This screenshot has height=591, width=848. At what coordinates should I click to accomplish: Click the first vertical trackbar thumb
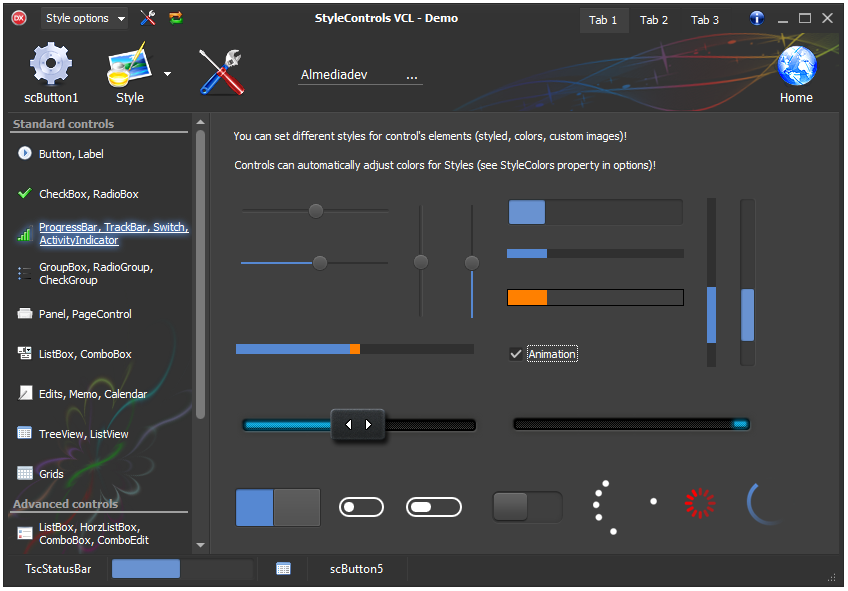[421, 262]
